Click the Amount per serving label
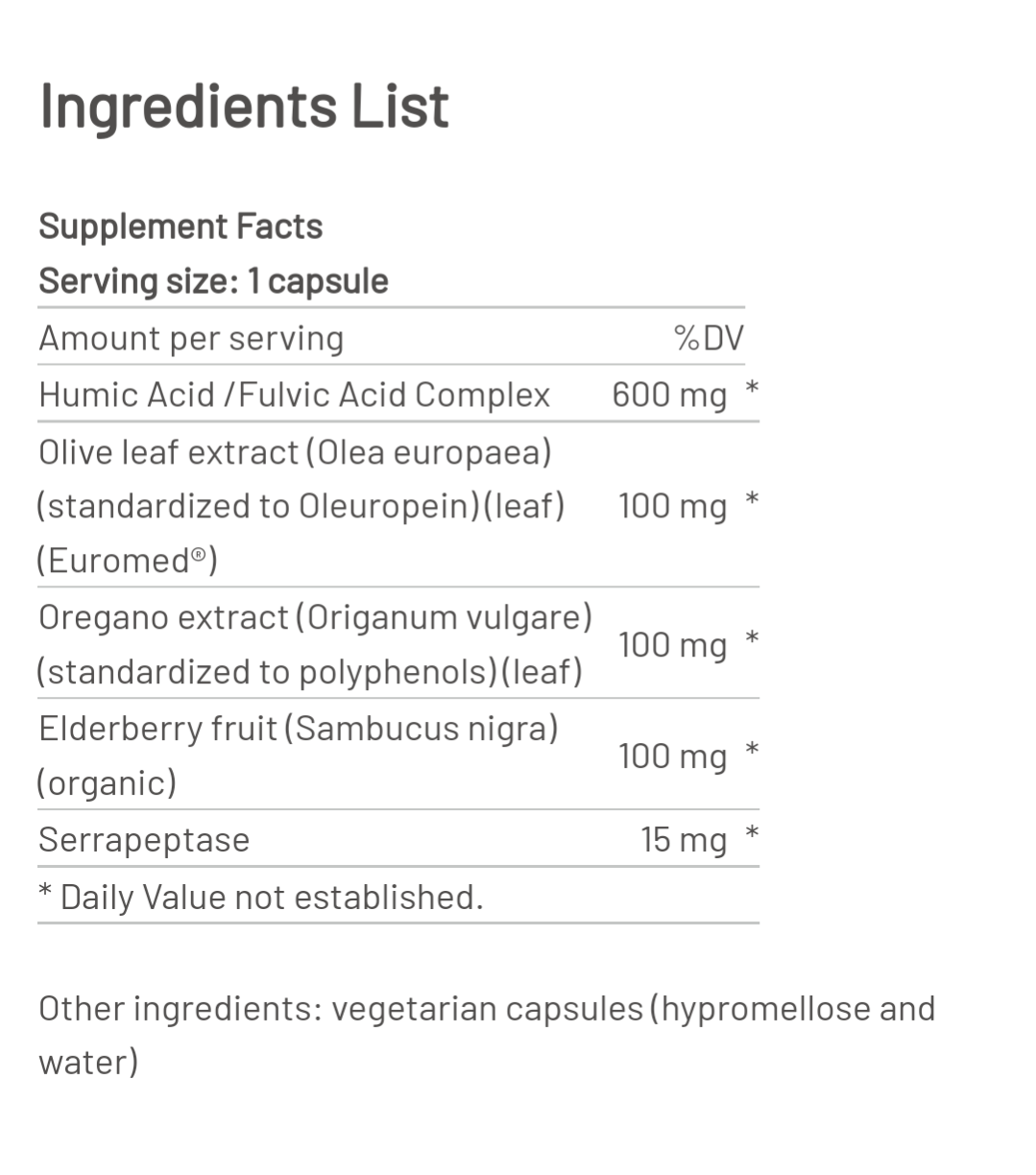The width and height of the screenshot is (1036, 1175). pos(191,338)
